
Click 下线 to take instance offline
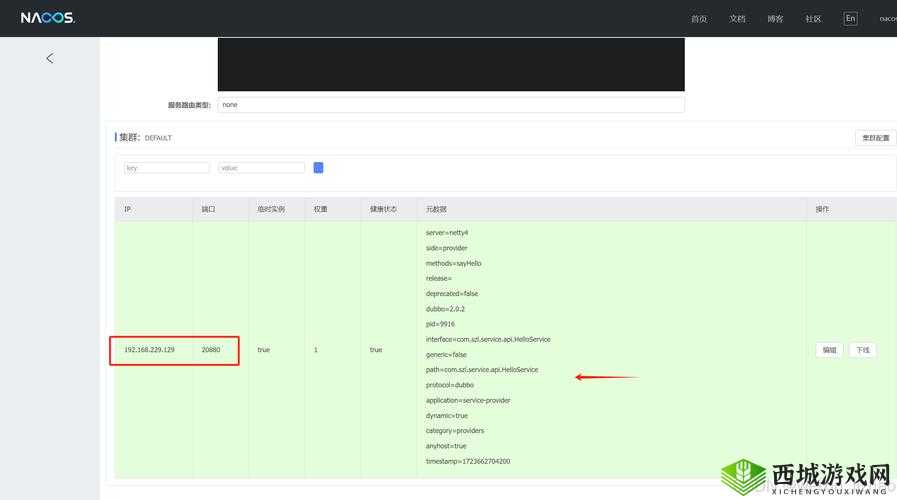coord(862,350)
